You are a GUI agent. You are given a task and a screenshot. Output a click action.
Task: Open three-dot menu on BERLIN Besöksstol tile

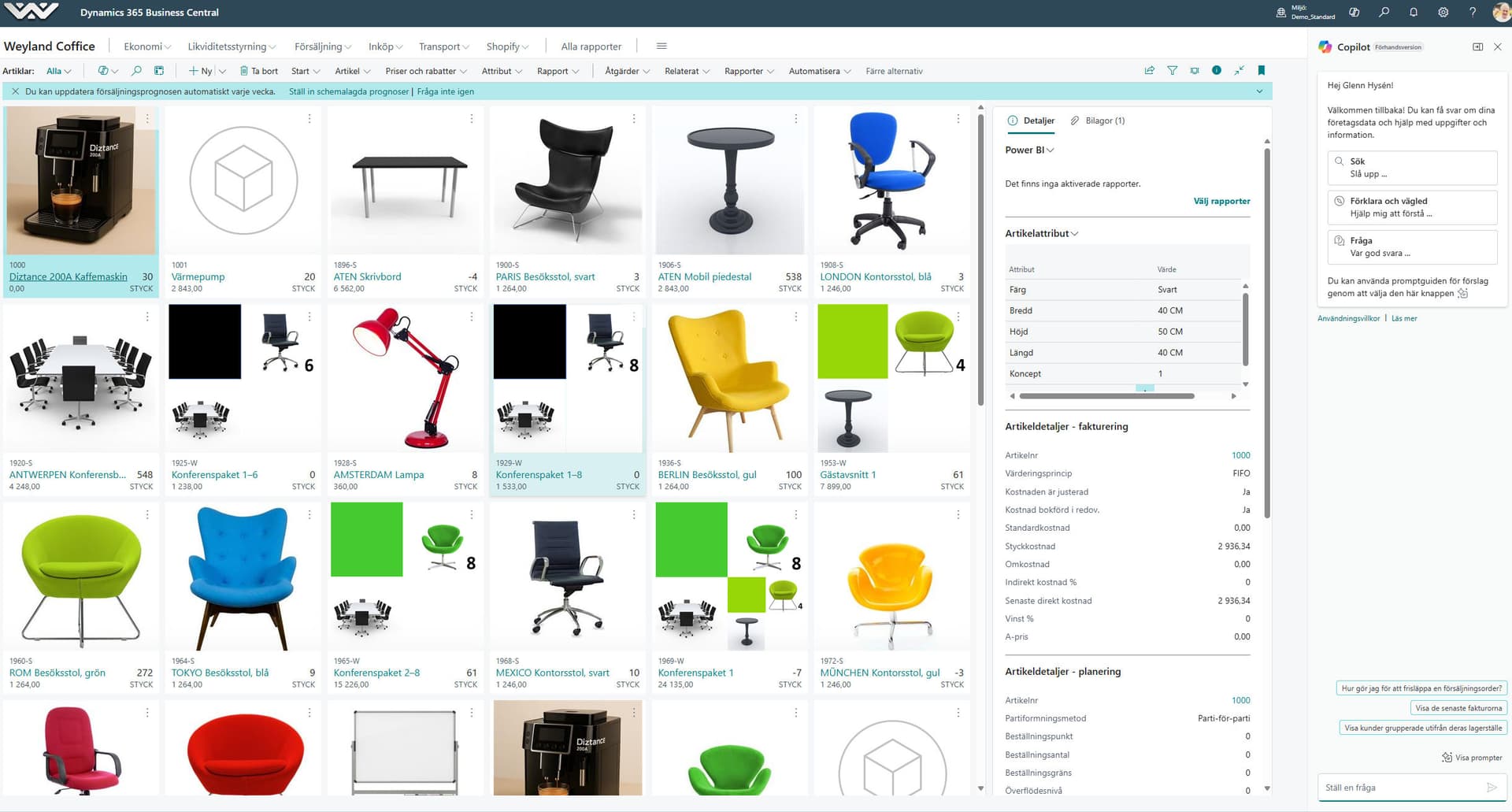point(796,317)
